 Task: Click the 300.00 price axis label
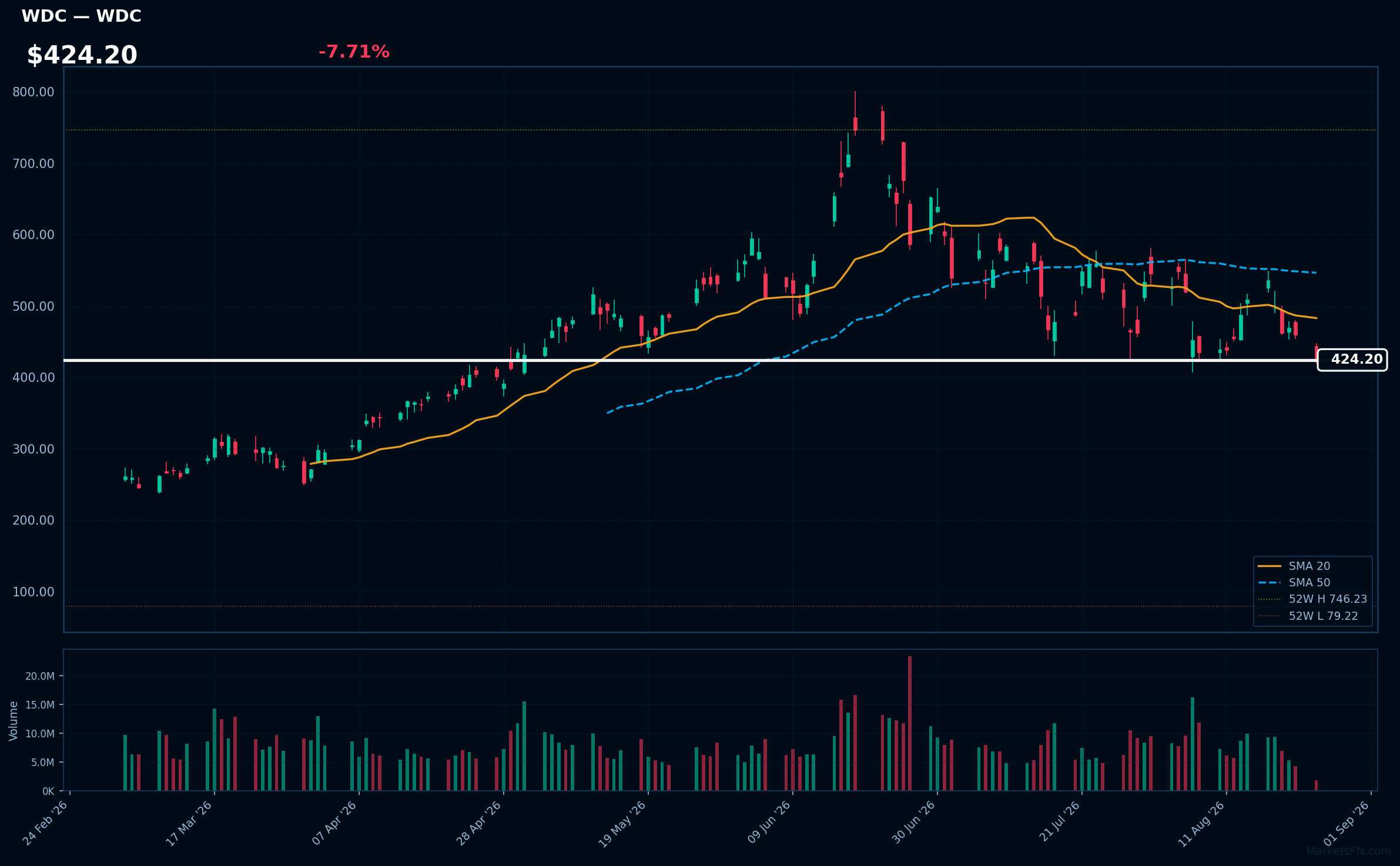pos(34,449)
